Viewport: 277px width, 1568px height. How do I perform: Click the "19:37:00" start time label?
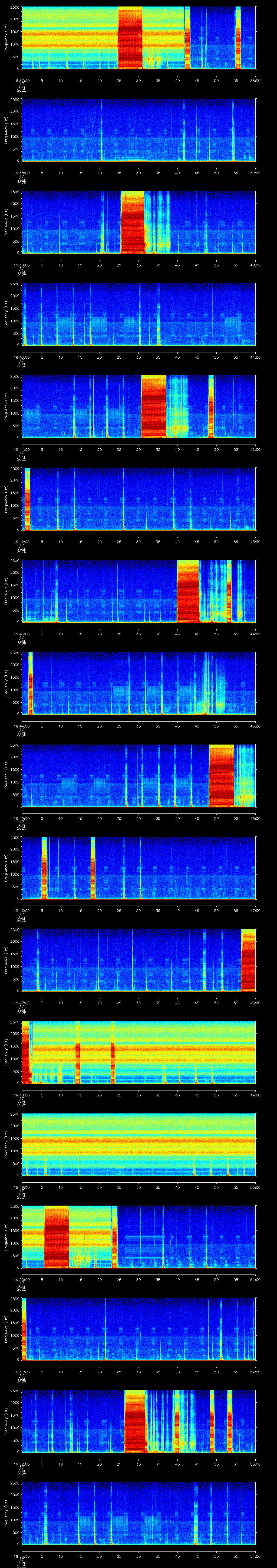[x=21, y=80]
